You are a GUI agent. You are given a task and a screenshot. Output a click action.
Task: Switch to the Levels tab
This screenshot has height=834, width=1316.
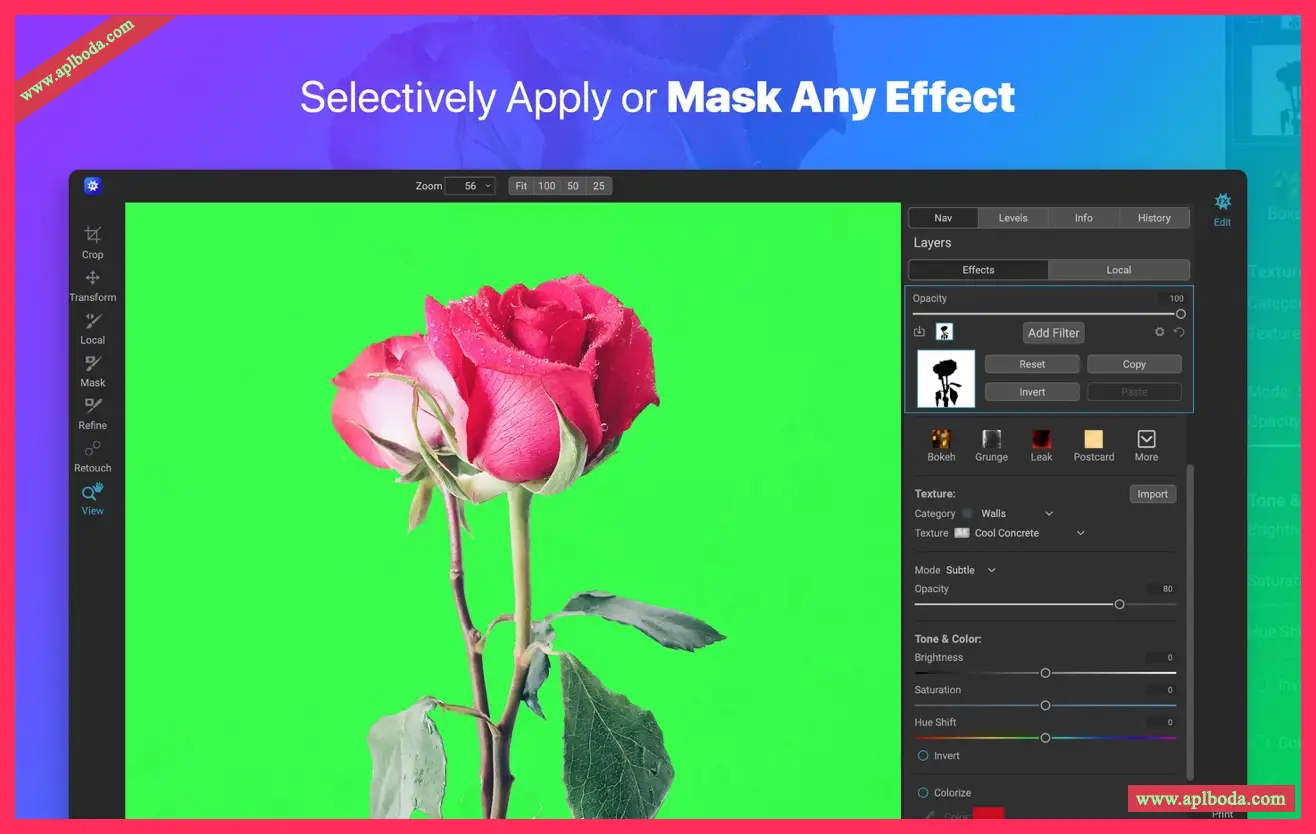(x=1012, y=218)
